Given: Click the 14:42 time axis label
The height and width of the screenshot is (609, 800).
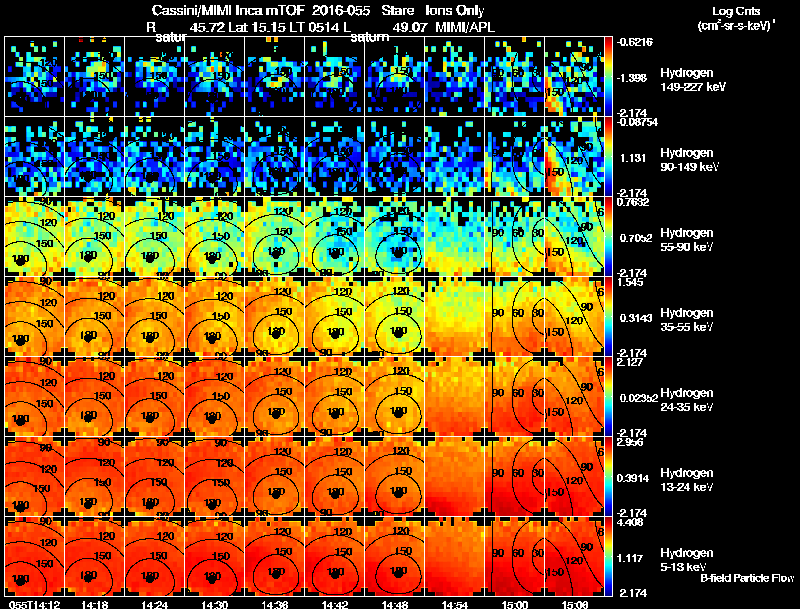Looking at the screenshot, I should tap(335, 604).
